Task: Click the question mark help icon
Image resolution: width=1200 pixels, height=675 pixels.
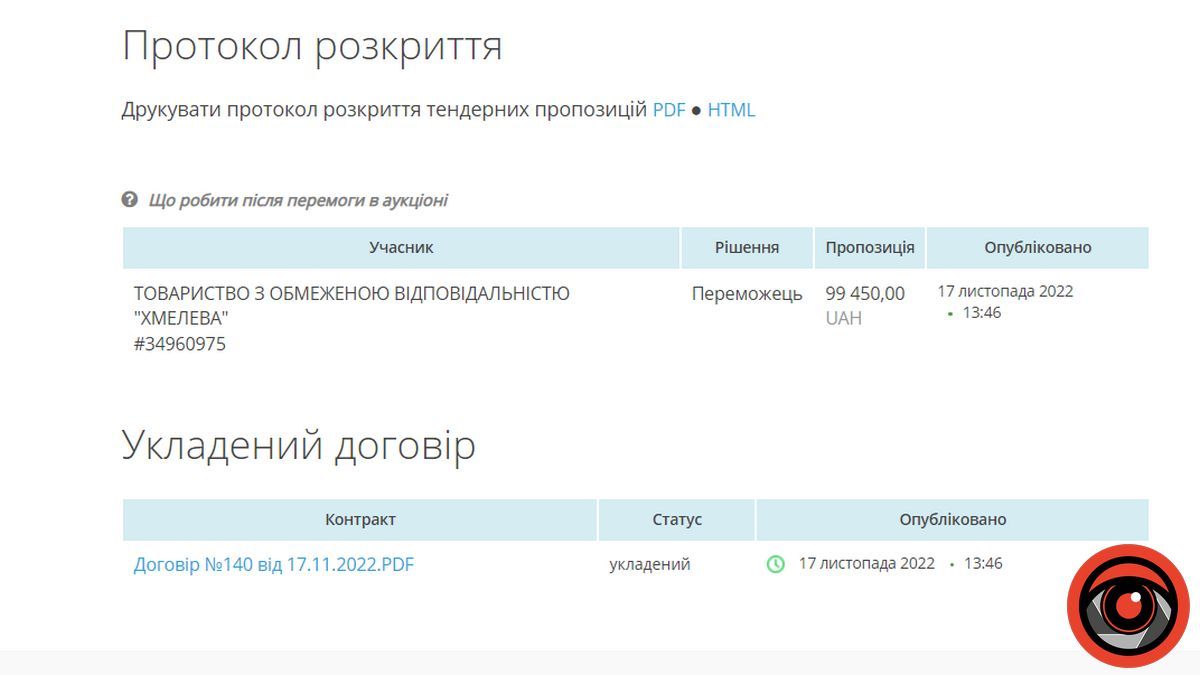Action: [x=130, y=200]
